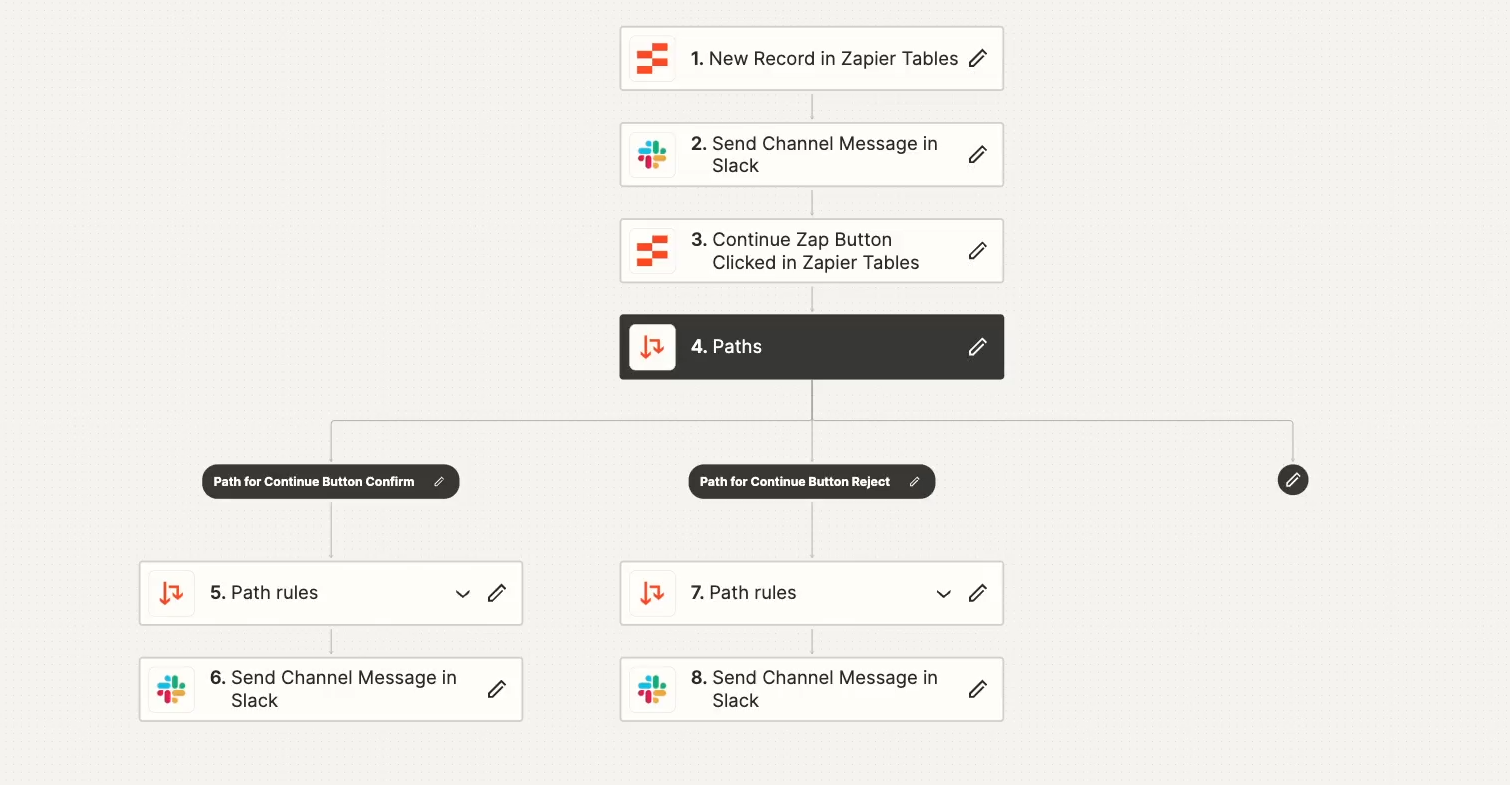Image resolution: width=1510 pixels, height=785 pixels.
Task: Click the Slack icon on step 6
Action: (x=171, y=689)
